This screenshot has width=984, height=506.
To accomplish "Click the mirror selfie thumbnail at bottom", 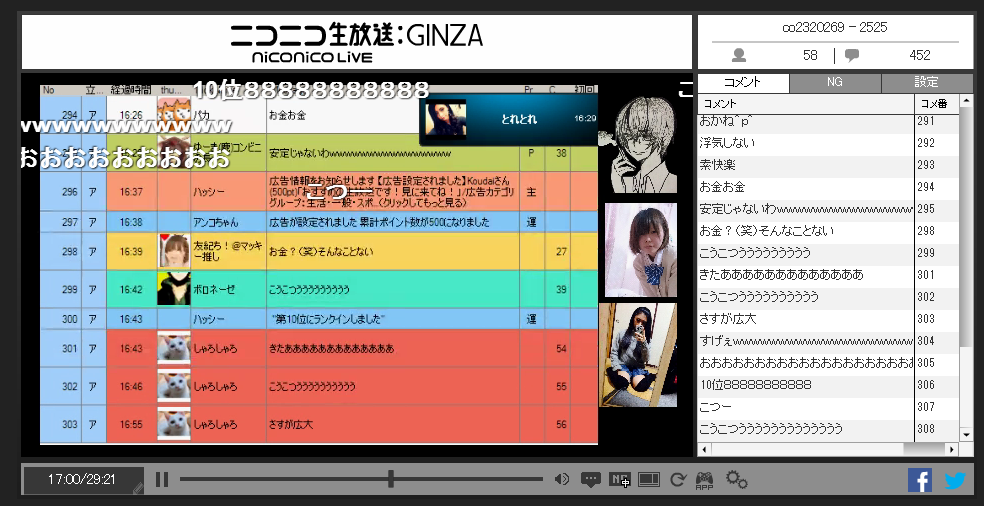I will [638, 355].
